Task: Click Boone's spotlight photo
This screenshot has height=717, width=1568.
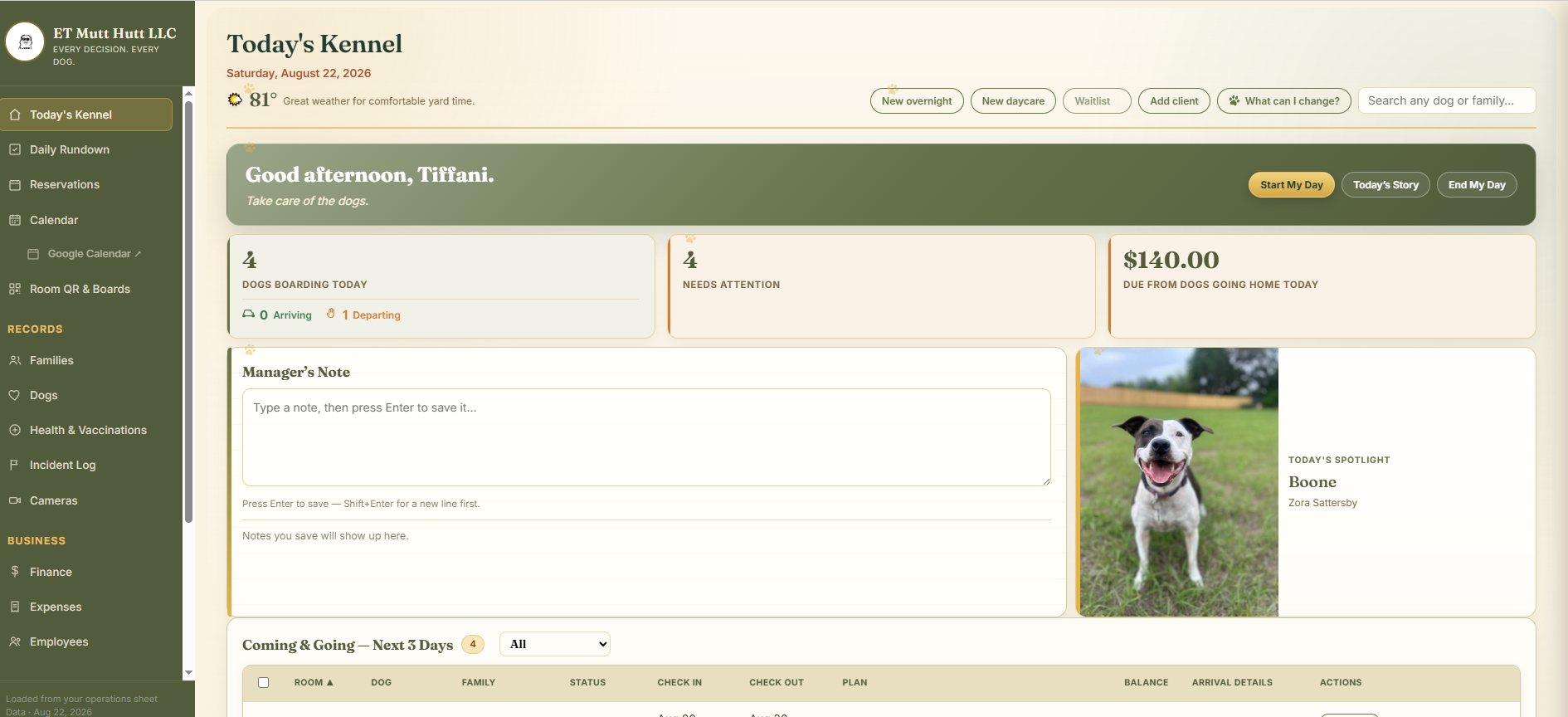Action: [1179, 482]
